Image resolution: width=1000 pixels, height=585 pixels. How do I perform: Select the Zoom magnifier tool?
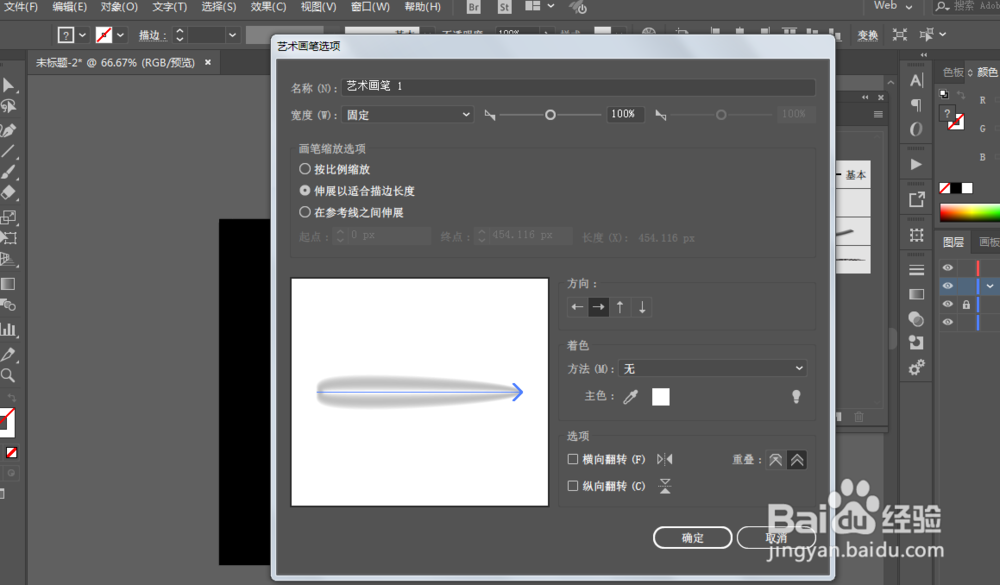point(8,375)
